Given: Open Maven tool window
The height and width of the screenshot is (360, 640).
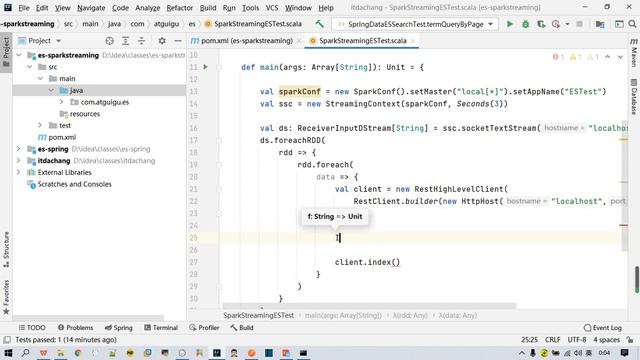Looking at the screenshot, I should point(634,53).
